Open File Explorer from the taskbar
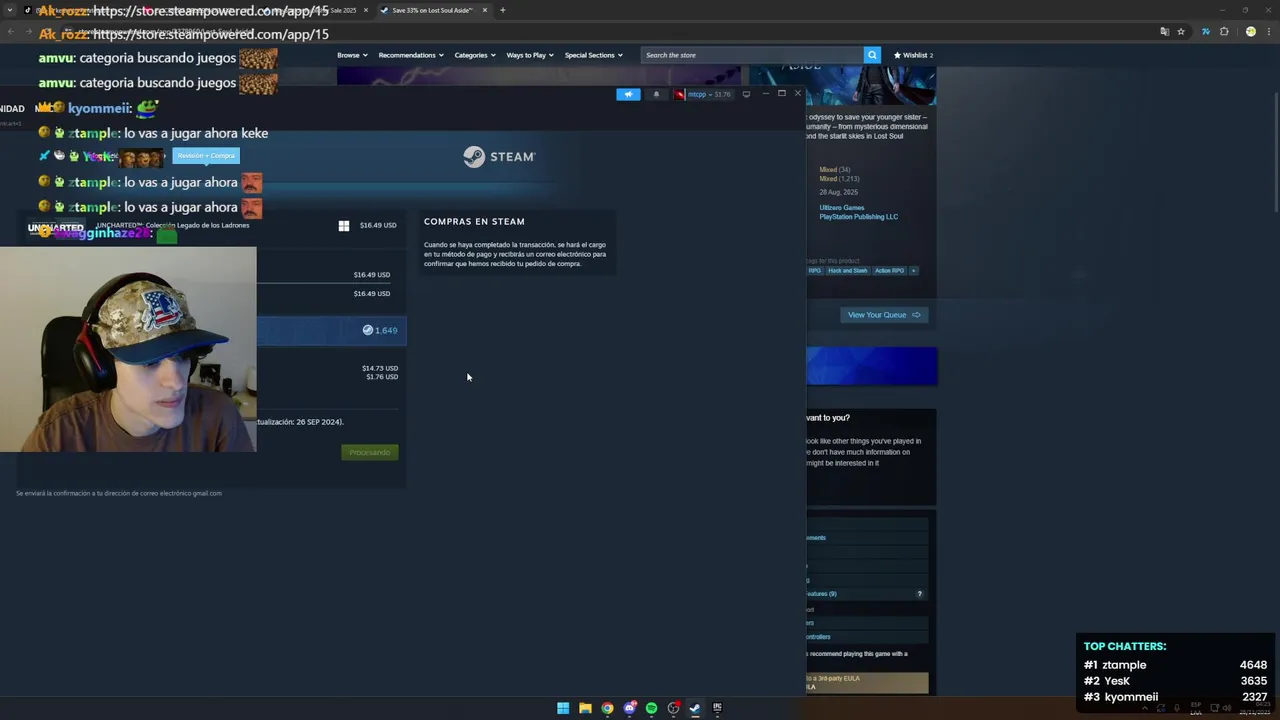Screen dimensions: 1280x720 [x=585, y=708]
